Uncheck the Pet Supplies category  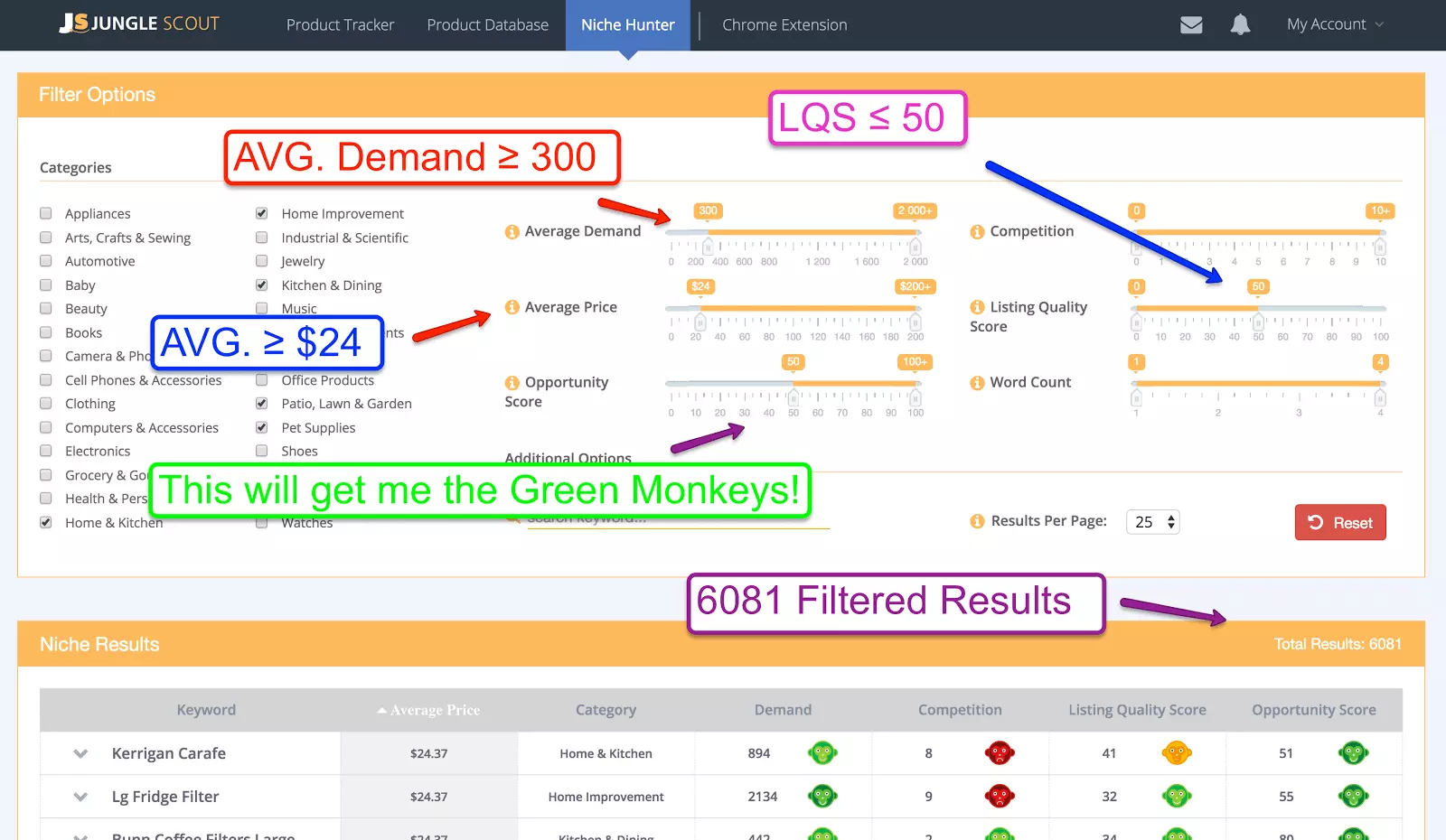click(261, 427)
